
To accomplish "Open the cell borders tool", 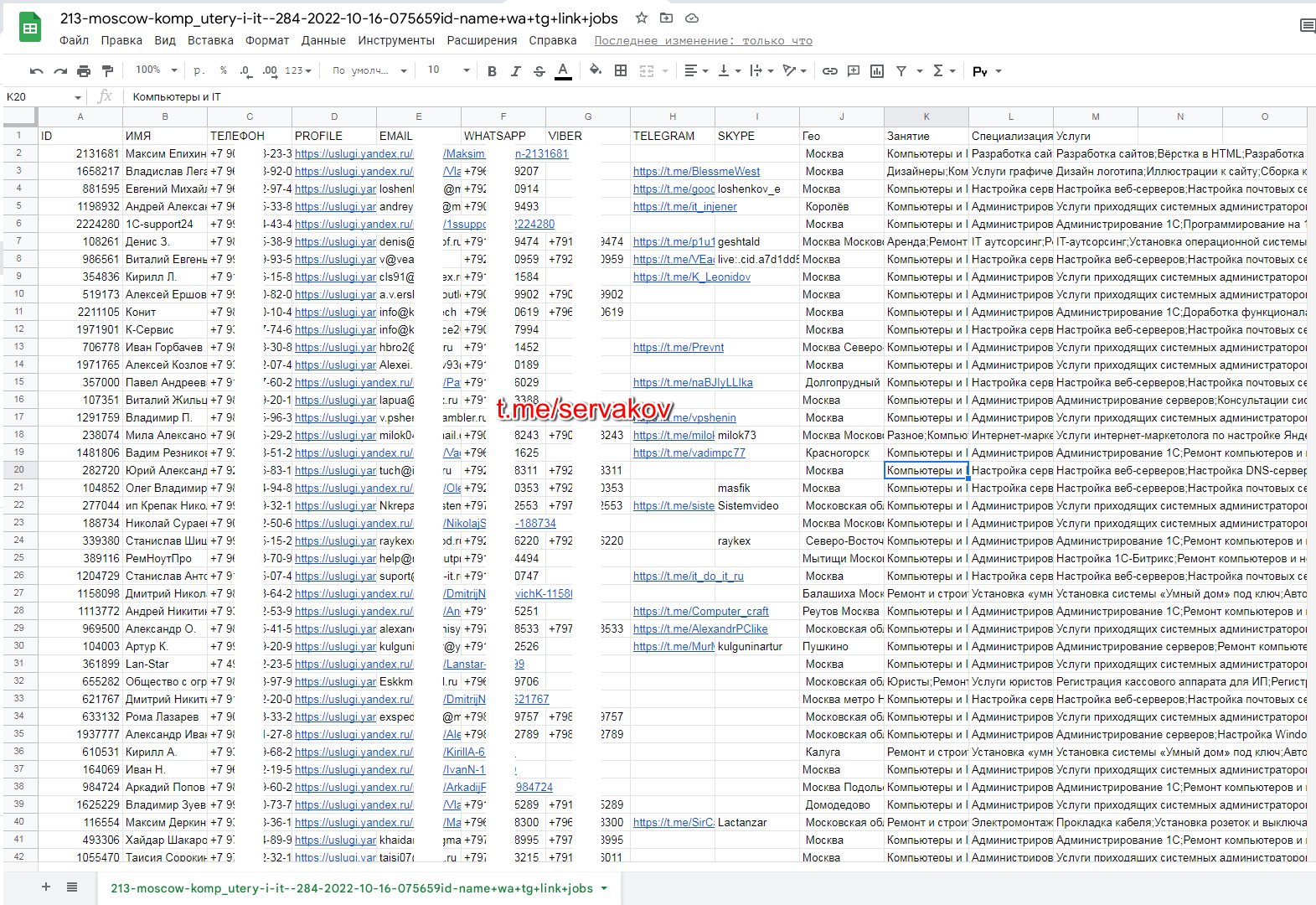I will (621, 70).
